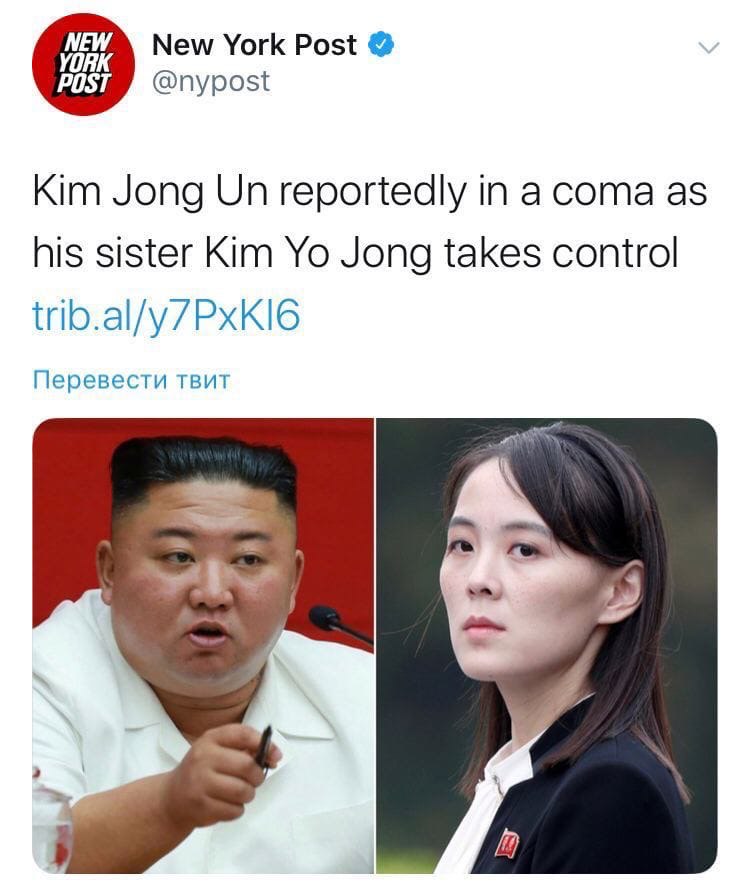Select the words "Kim Jong Un" in tweet

point(150,192)
